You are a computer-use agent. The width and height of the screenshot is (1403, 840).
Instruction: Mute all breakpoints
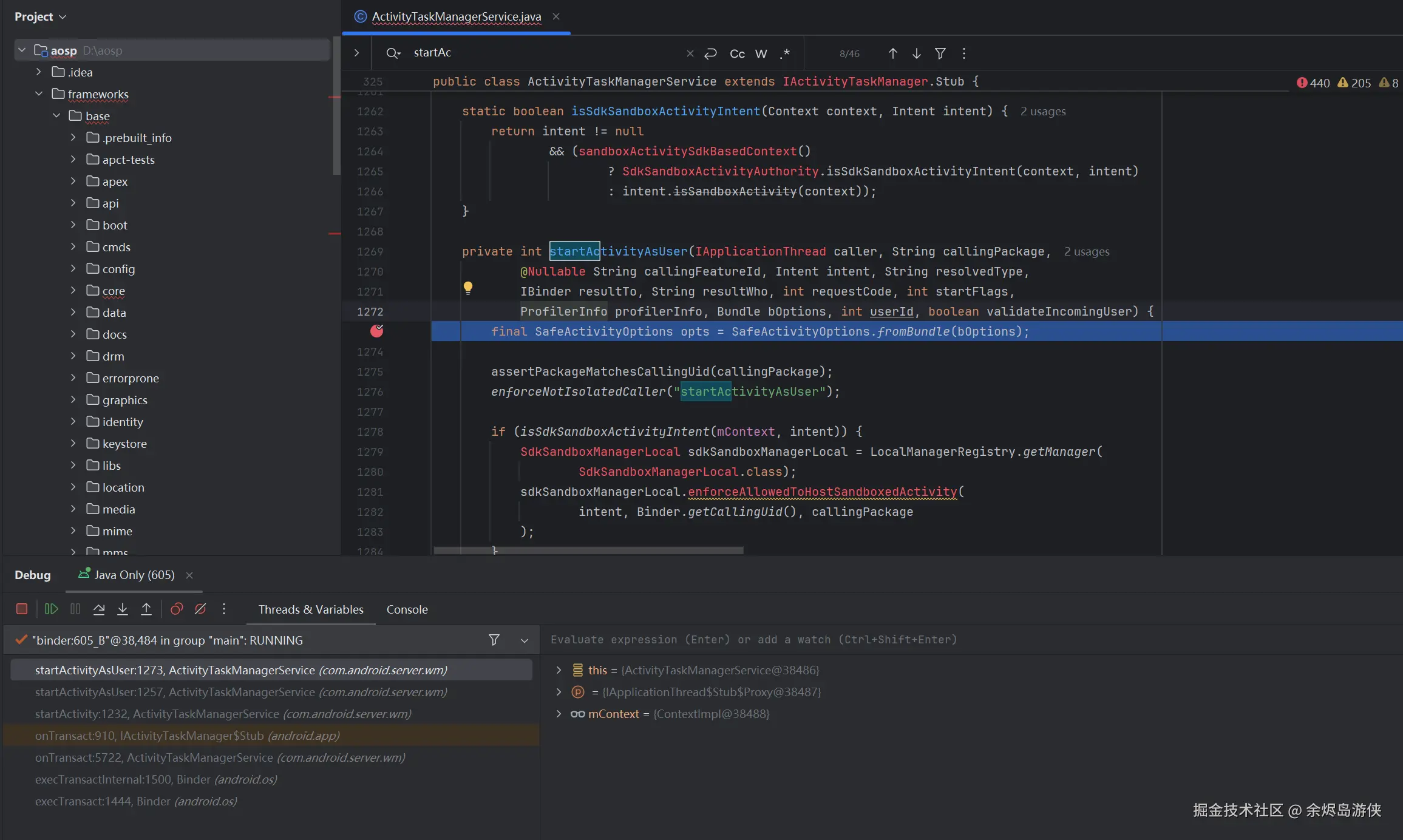tap(200, 609)
